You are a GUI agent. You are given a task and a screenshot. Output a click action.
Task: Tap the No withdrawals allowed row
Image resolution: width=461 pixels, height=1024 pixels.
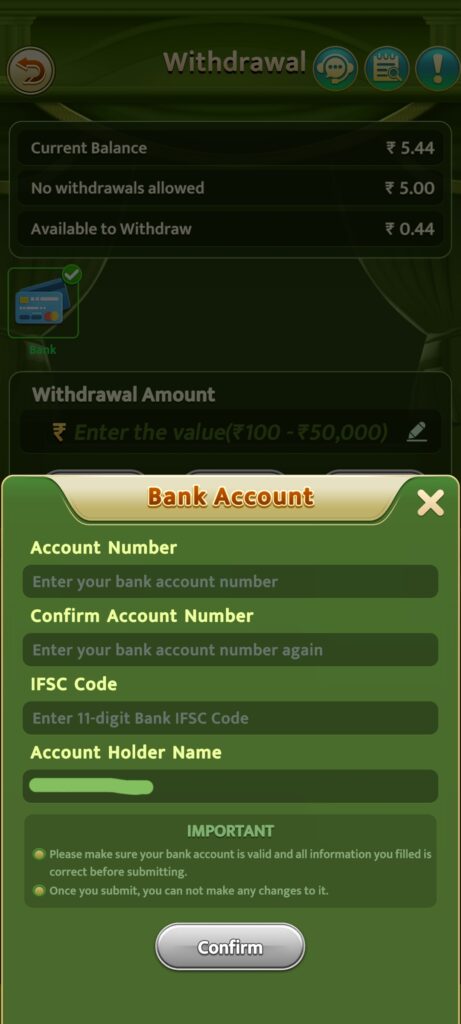232,188
